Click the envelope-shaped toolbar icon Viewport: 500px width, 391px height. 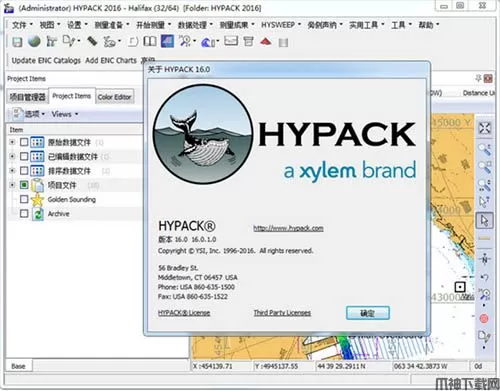pyautogui.click(x=231, y=41)
